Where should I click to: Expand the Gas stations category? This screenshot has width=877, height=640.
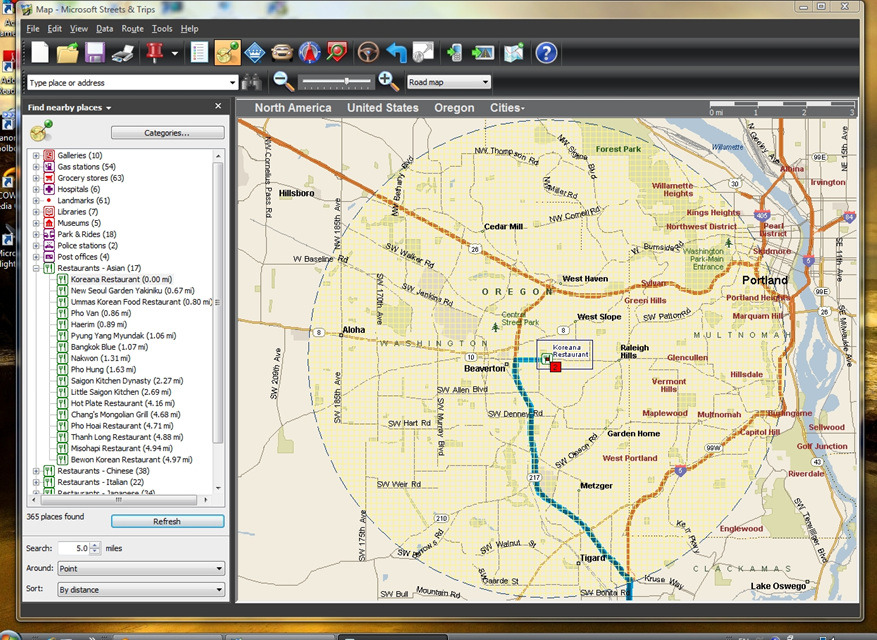37,167
